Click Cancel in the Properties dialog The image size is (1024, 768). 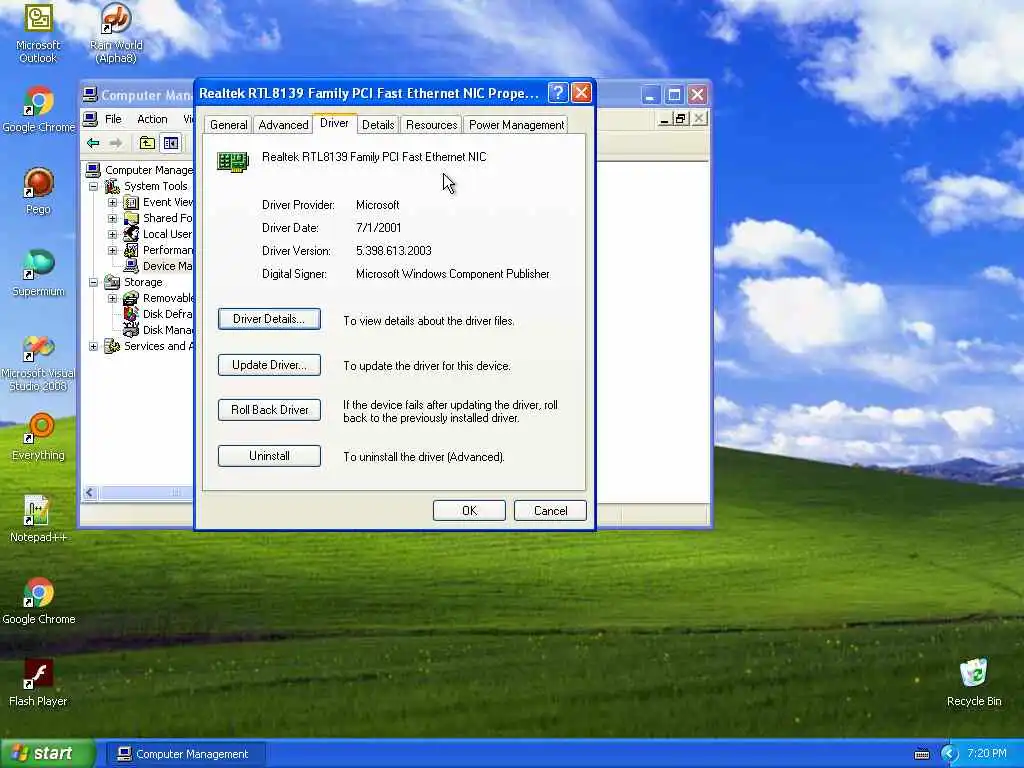tap(550, 511)
